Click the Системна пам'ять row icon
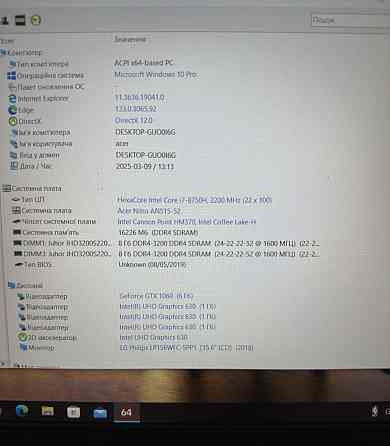Image resolution: width=390 pixels, height=446 pixels. (17, 232)
